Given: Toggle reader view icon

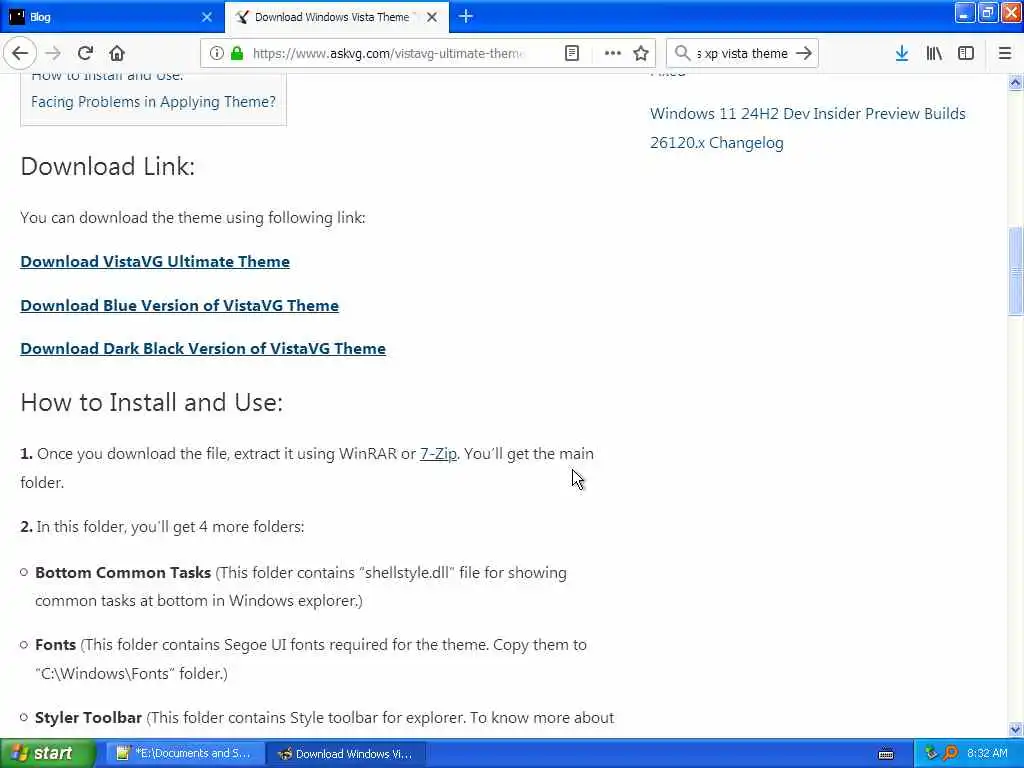Looking at the screenshot, I should (572, 54).
